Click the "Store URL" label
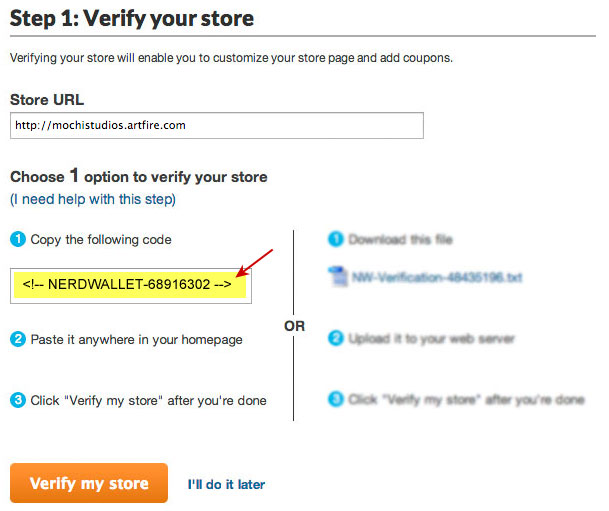Viewport: 609px width, 511px height. click(47, 99)
